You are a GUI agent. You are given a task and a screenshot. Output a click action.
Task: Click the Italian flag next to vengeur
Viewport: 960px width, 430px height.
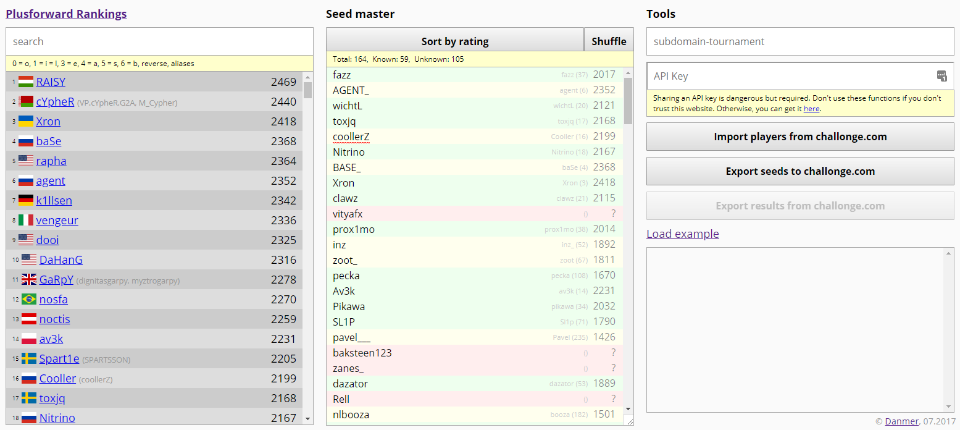point(27,220)
